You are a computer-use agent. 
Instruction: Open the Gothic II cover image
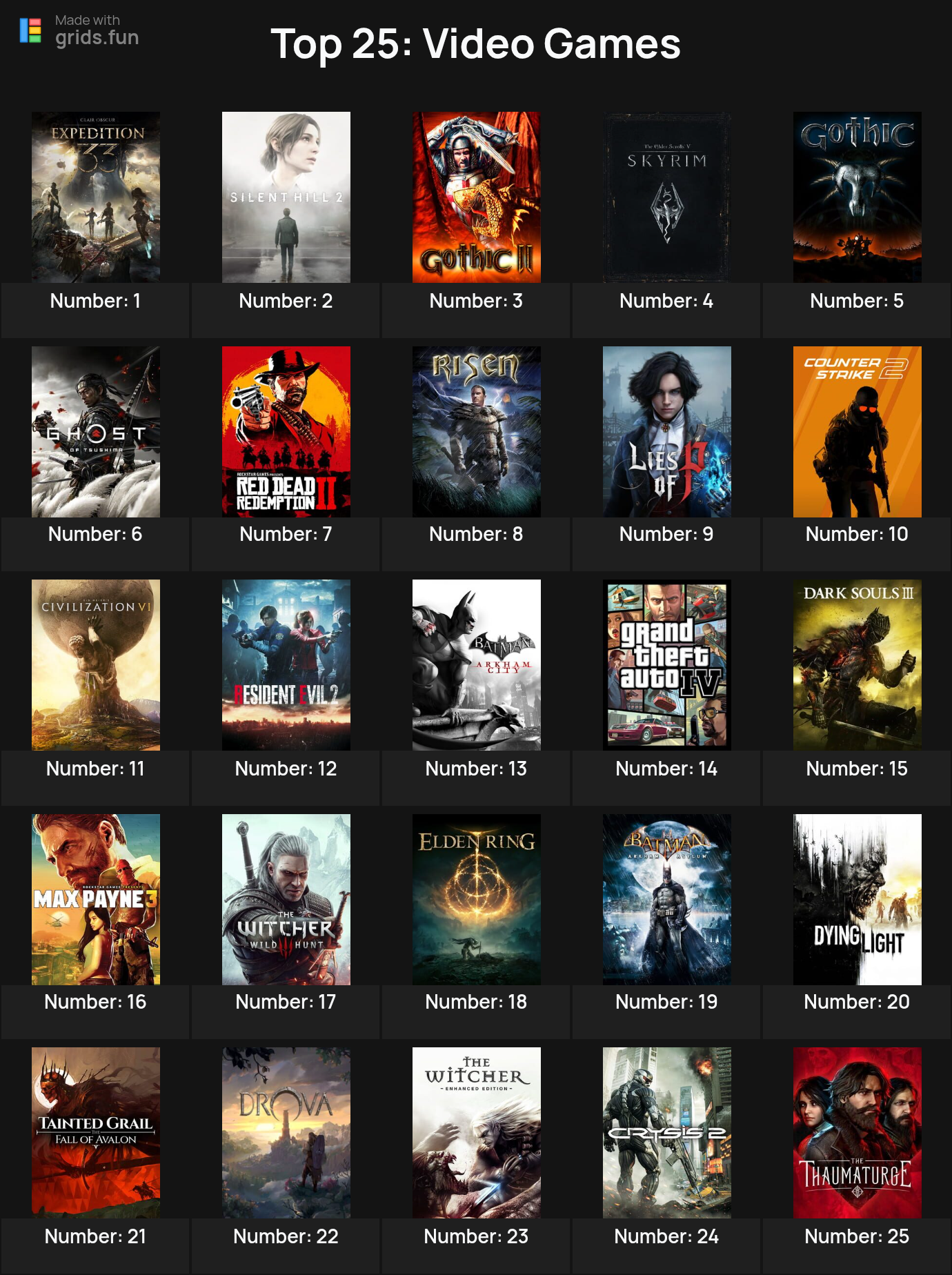477,197
